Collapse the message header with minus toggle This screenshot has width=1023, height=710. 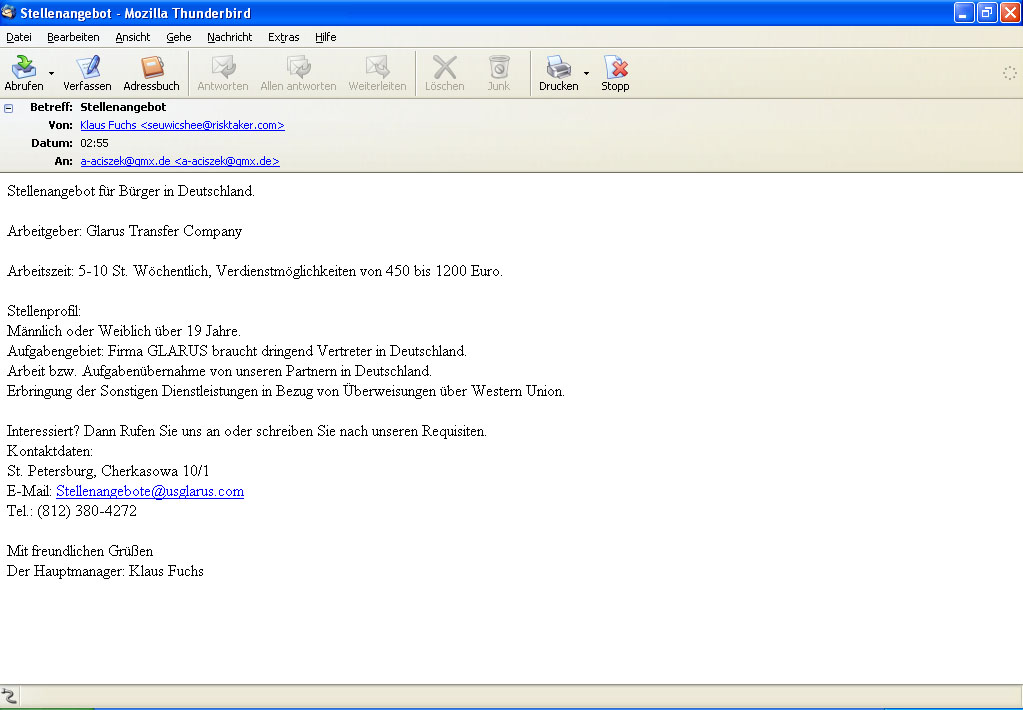click(8, 108)
